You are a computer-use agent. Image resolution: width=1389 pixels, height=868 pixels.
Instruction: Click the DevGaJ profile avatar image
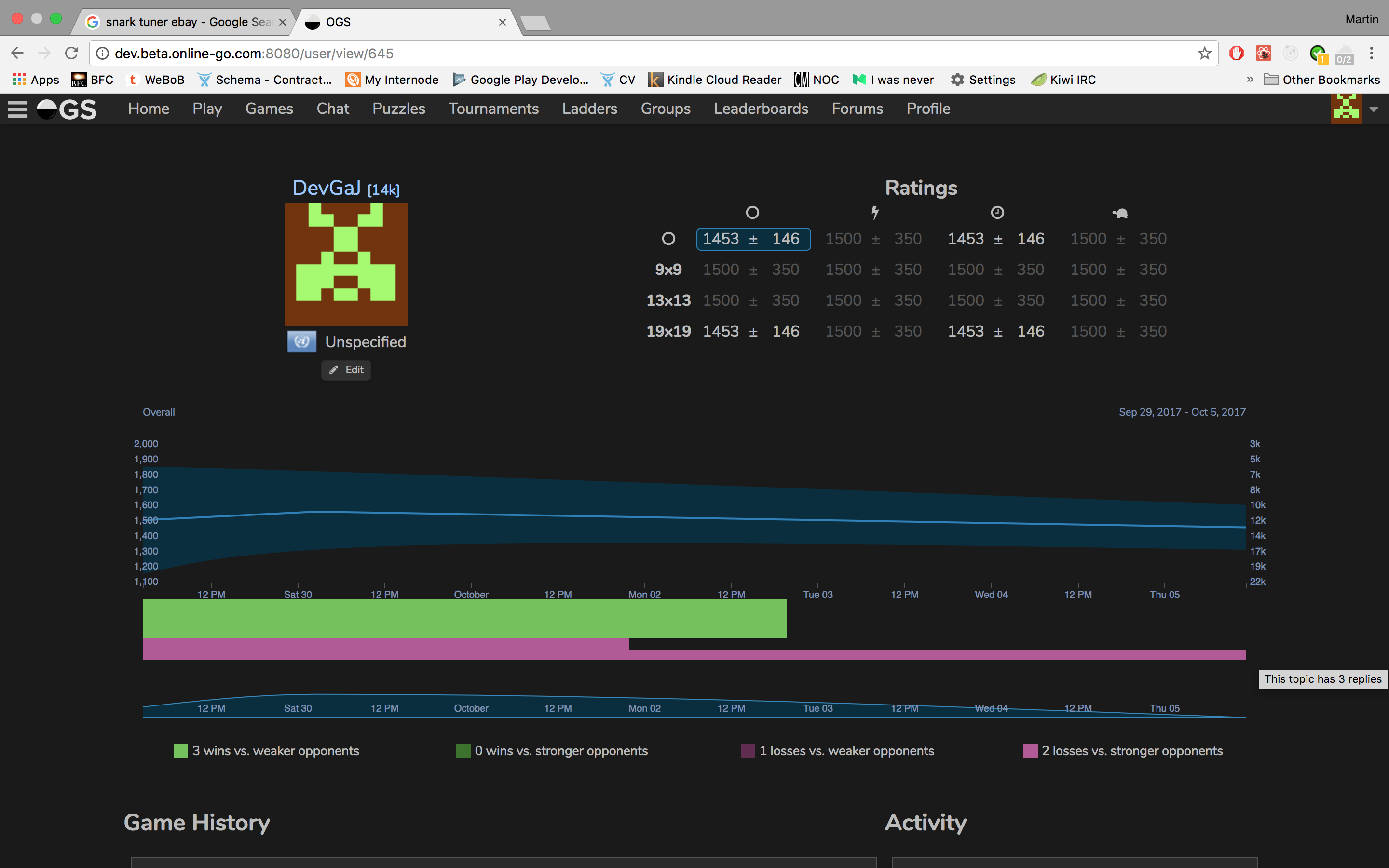(346, 264)
